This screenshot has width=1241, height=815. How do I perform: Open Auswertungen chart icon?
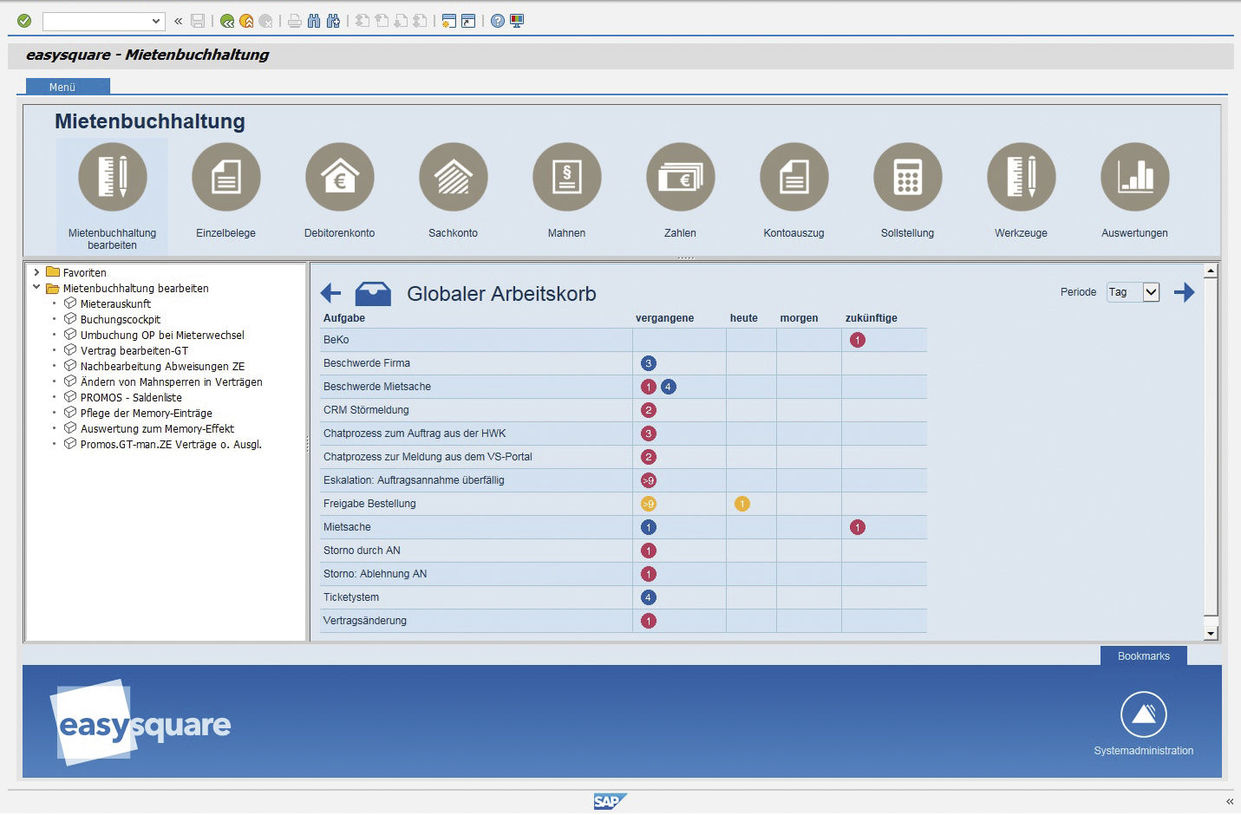coord(1134,178)
